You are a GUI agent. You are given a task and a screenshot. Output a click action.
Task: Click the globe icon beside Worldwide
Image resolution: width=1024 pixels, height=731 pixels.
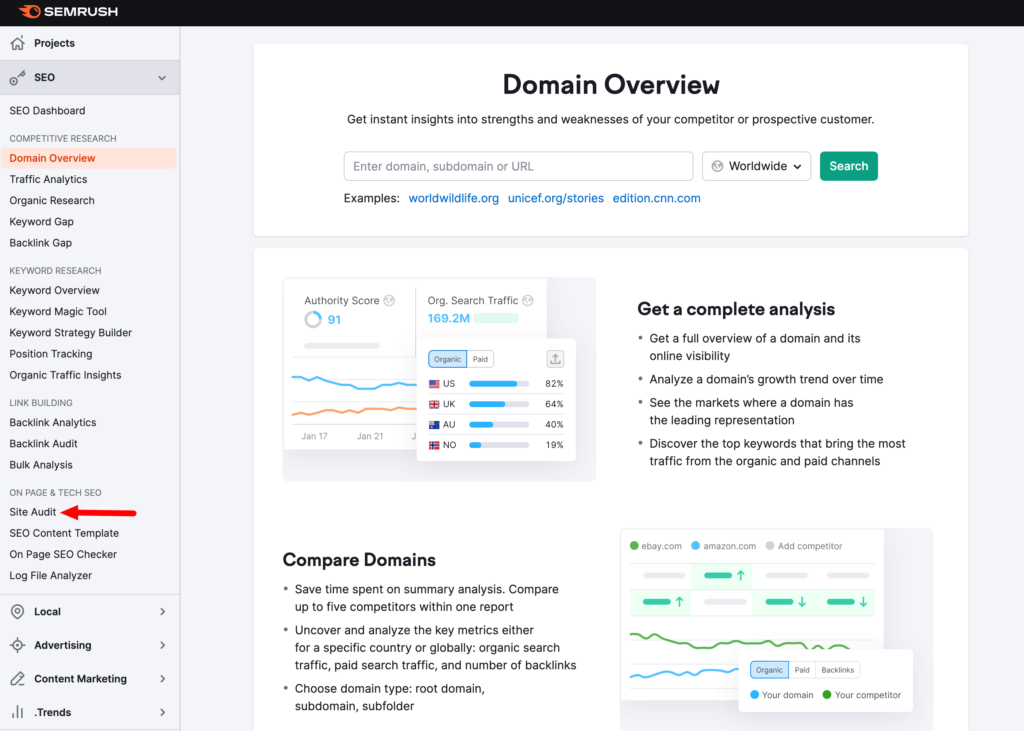click(x=717, y=166)
